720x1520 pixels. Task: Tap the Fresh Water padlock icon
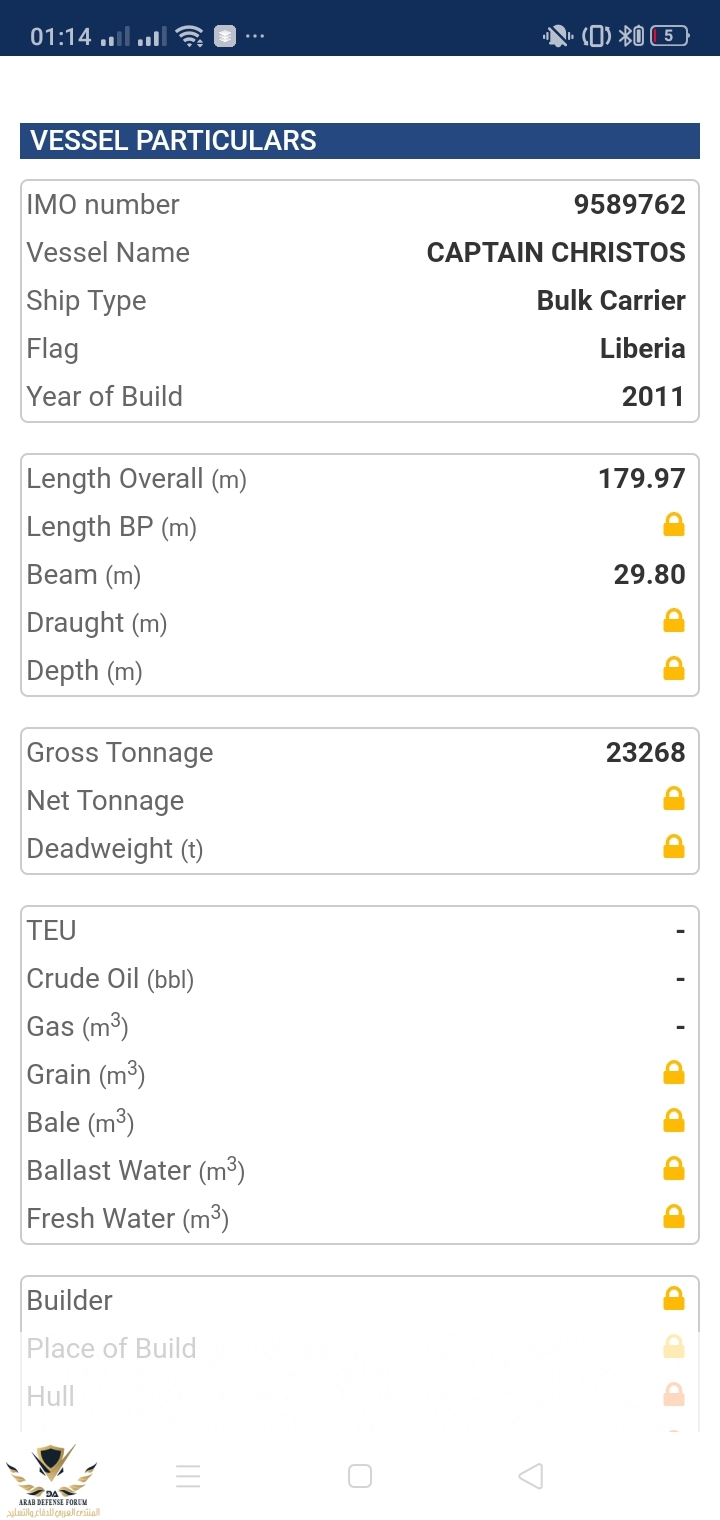[x=674, y=1217]
